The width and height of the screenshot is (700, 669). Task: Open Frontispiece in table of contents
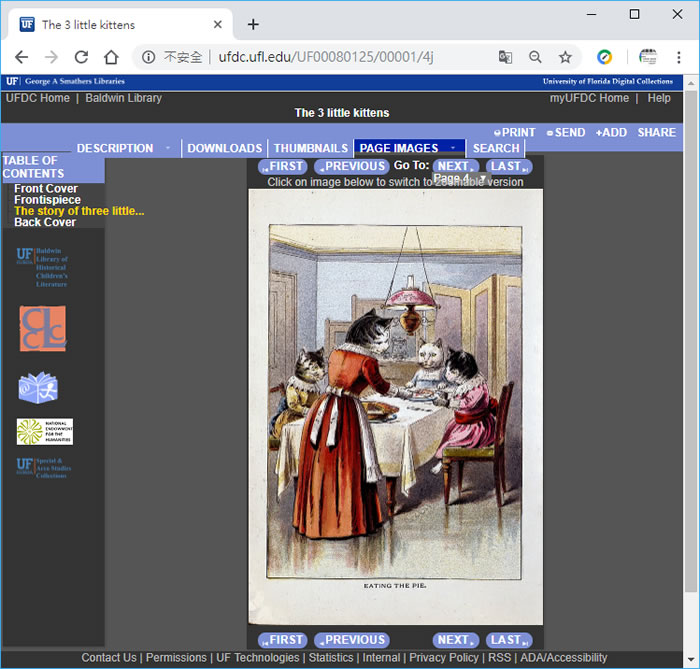click(47, 200)
